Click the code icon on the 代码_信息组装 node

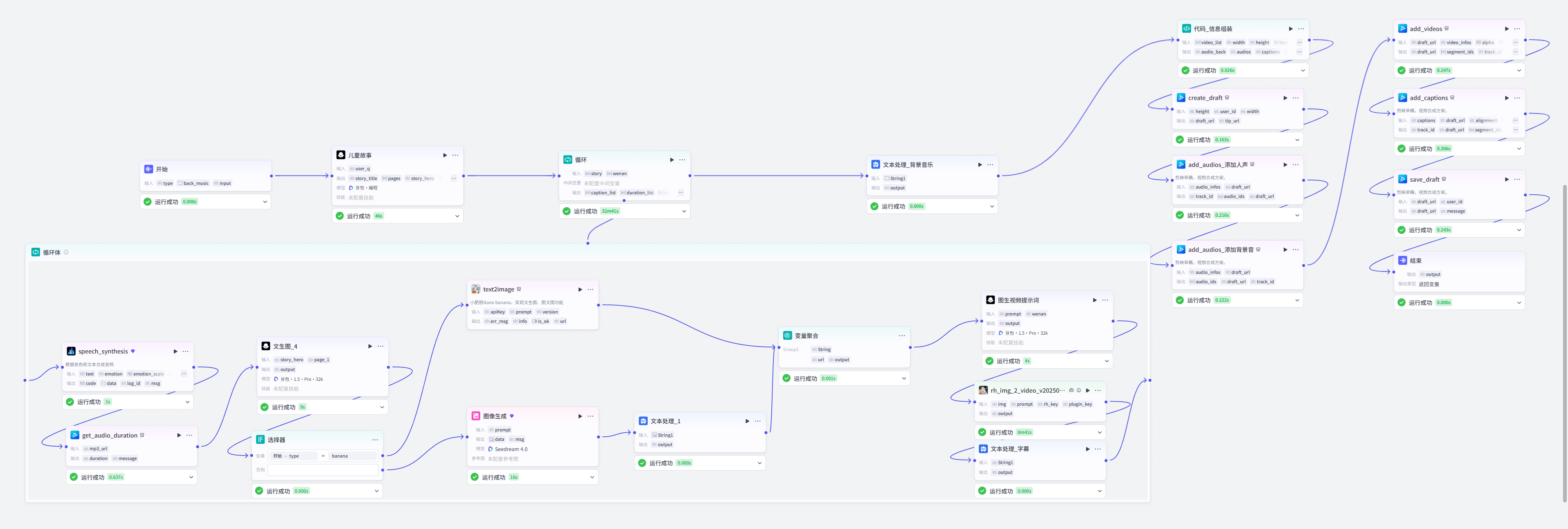1186,29
